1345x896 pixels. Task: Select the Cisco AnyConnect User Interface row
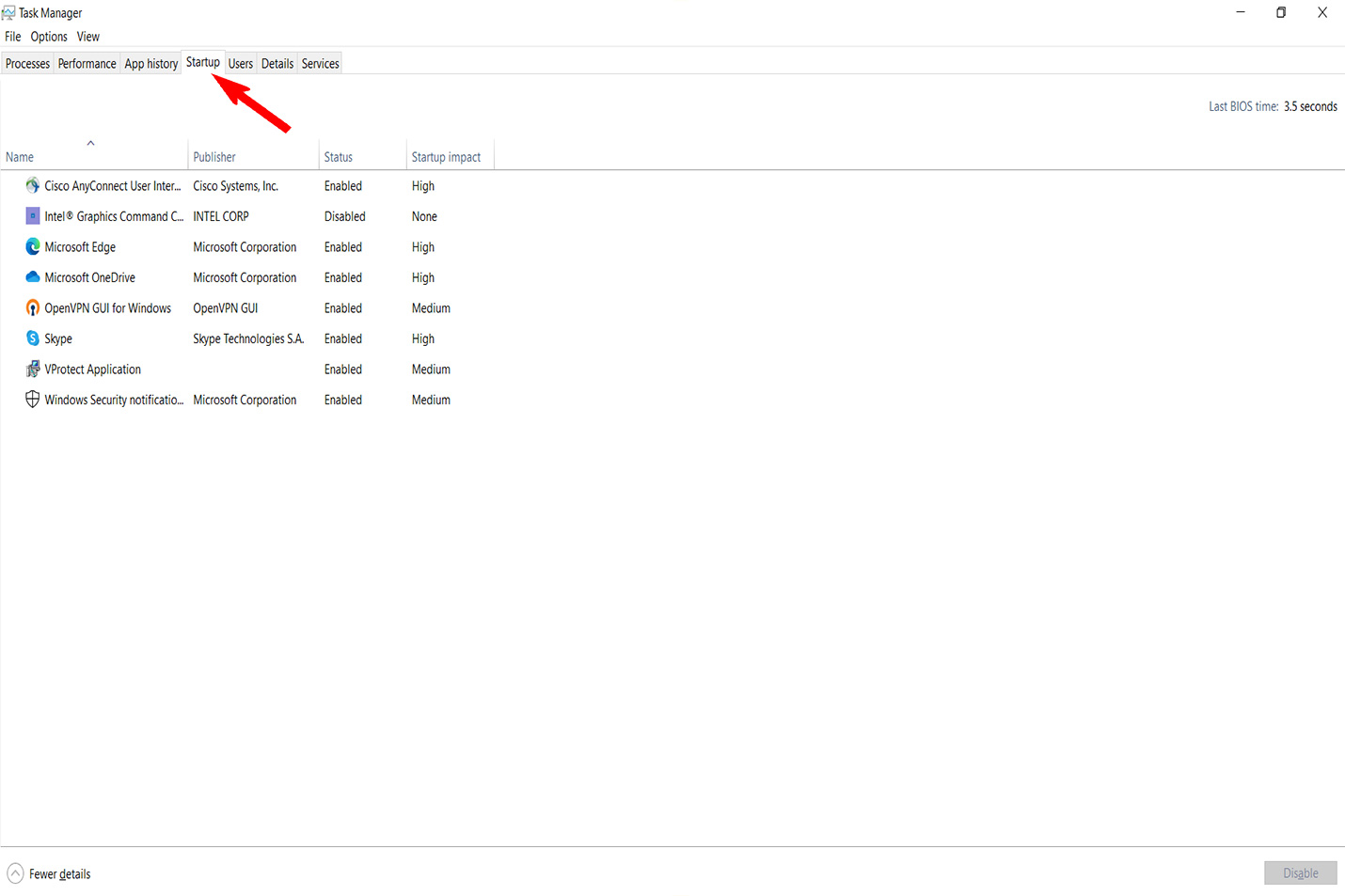(x=247, y=186)
